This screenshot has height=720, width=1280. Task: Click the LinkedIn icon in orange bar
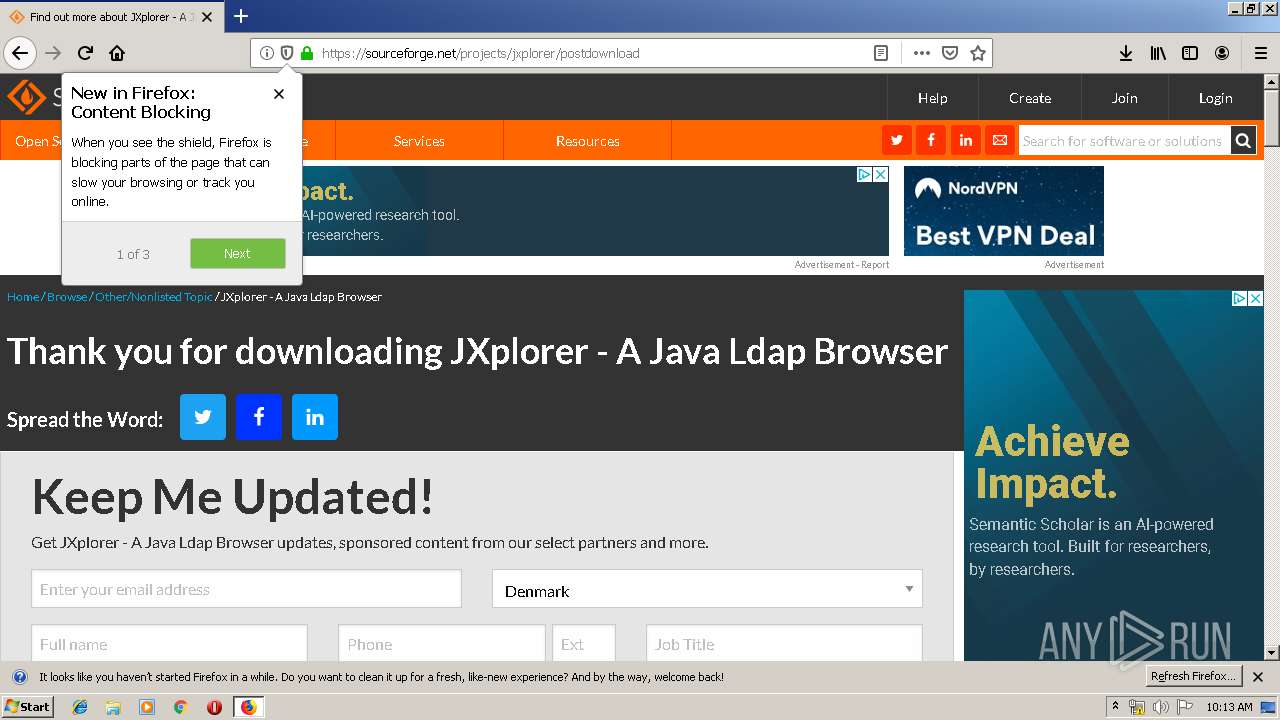(x=965, y=141)
